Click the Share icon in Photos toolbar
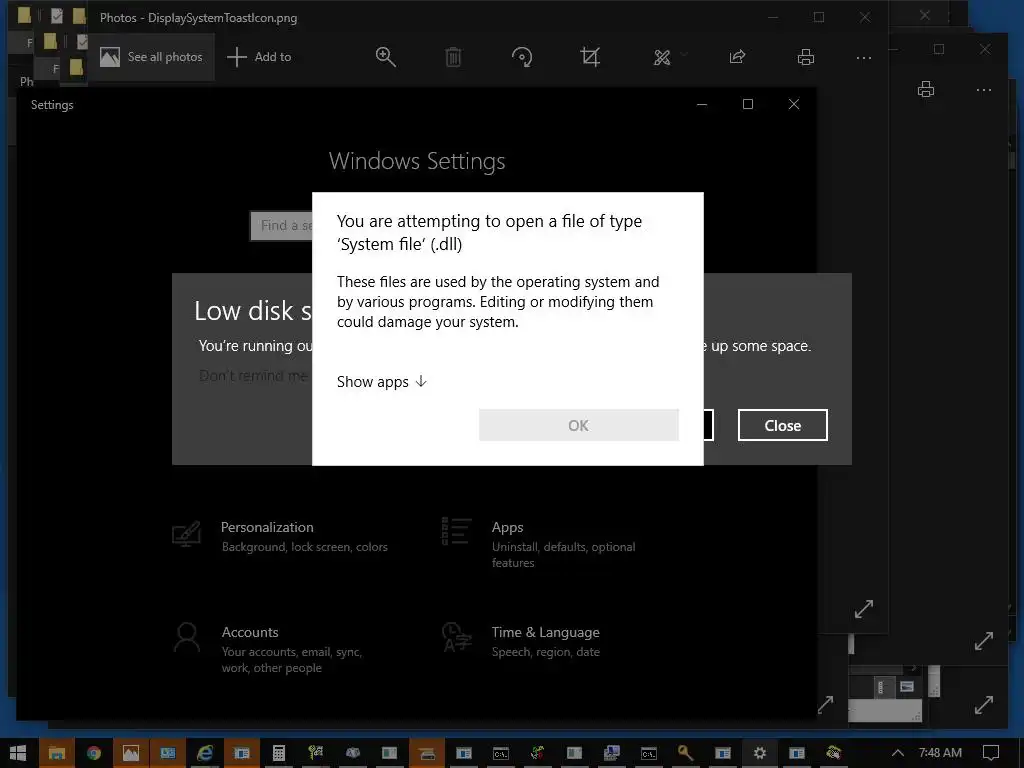Image resolution: width=1024 pixels, height=768 pixels. pos(737,57)
